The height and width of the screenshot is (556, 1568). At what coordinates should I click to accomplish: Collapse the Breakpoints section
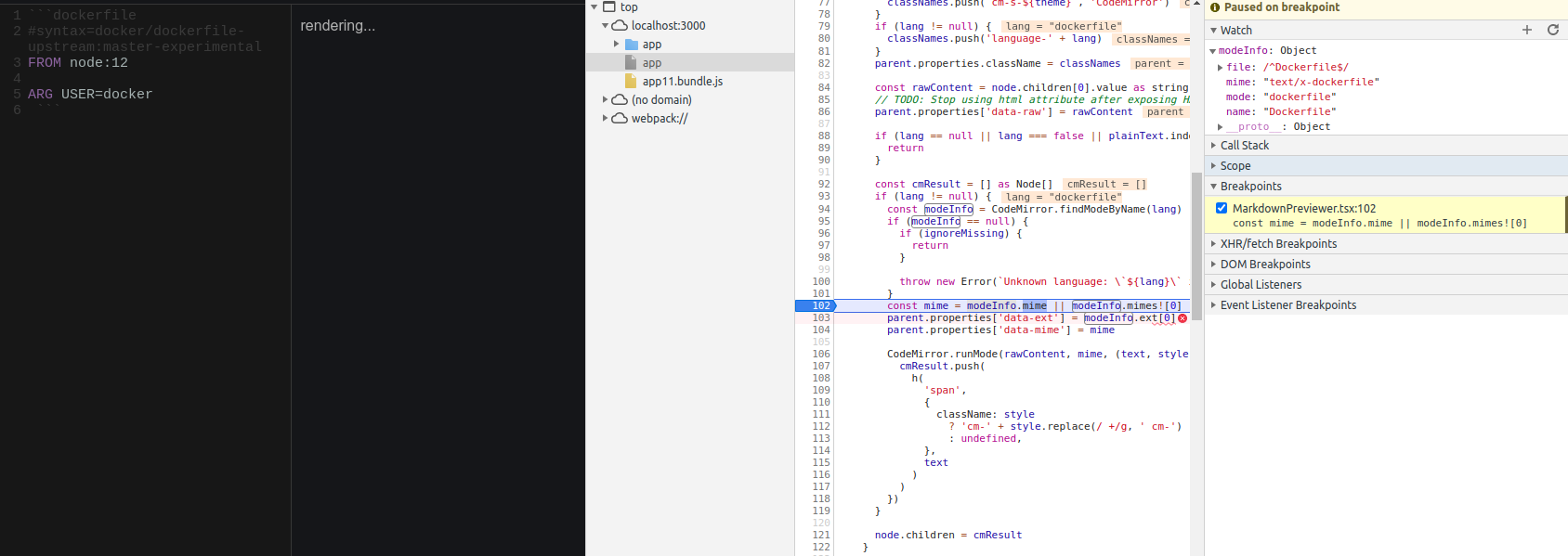pyautogui.click(x=1213, y=187)
